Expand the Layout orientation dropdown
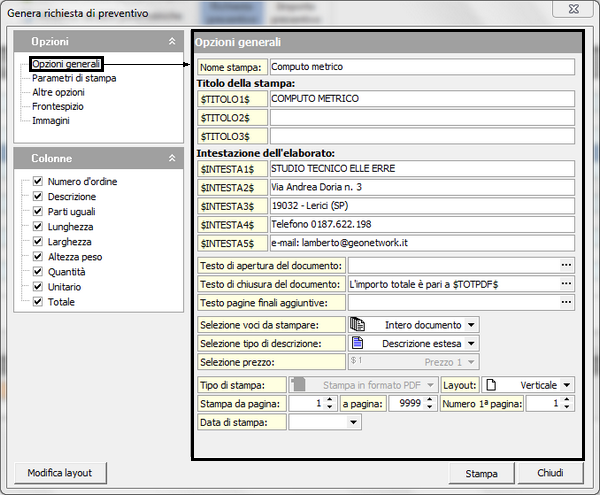 pyautogui.click(x=567, y=385)
